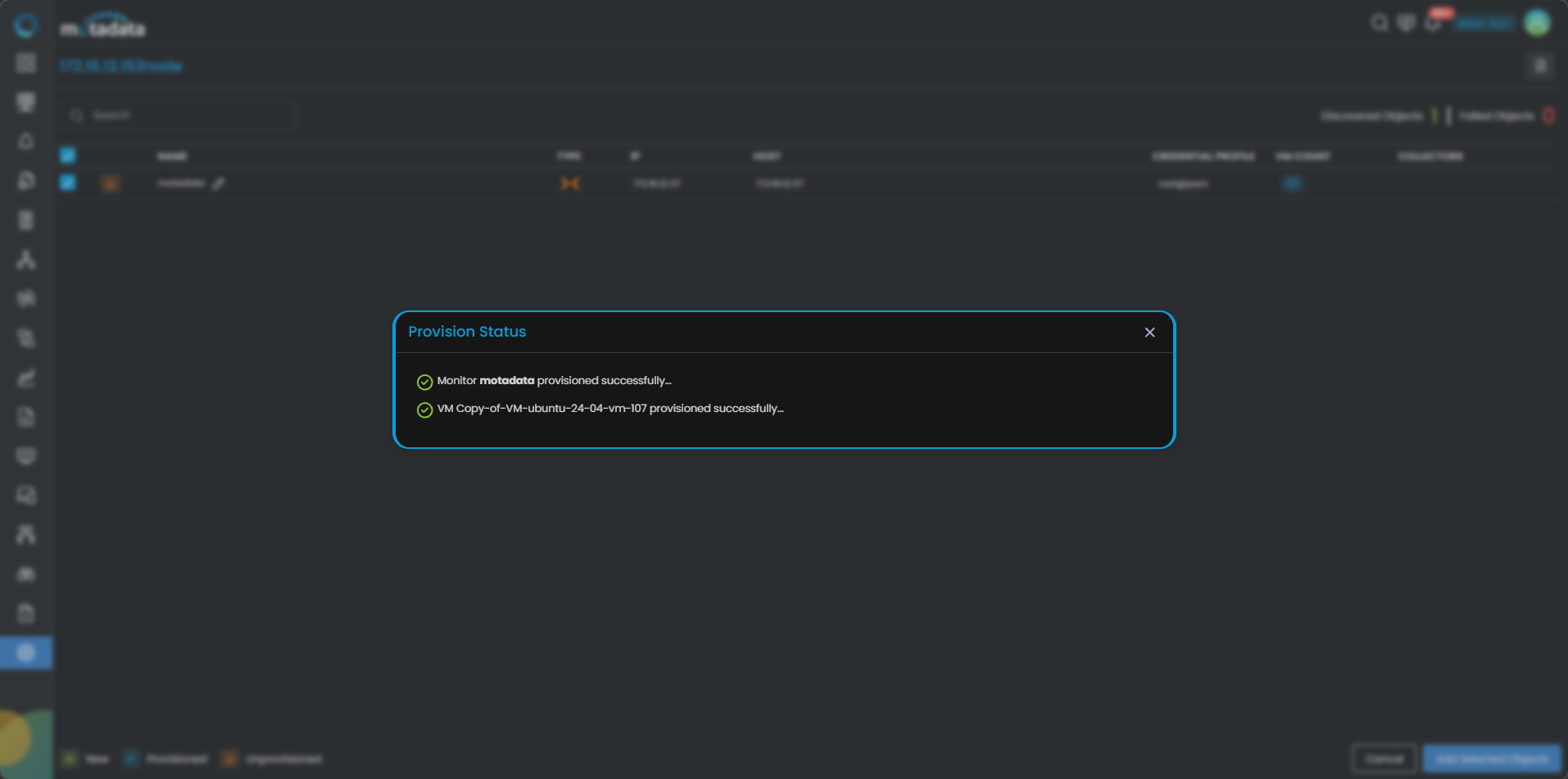This screenshot has height=779, width=1568.
Task: Open global search magnifier in top bar
Action: click(x=1380, y=23)
